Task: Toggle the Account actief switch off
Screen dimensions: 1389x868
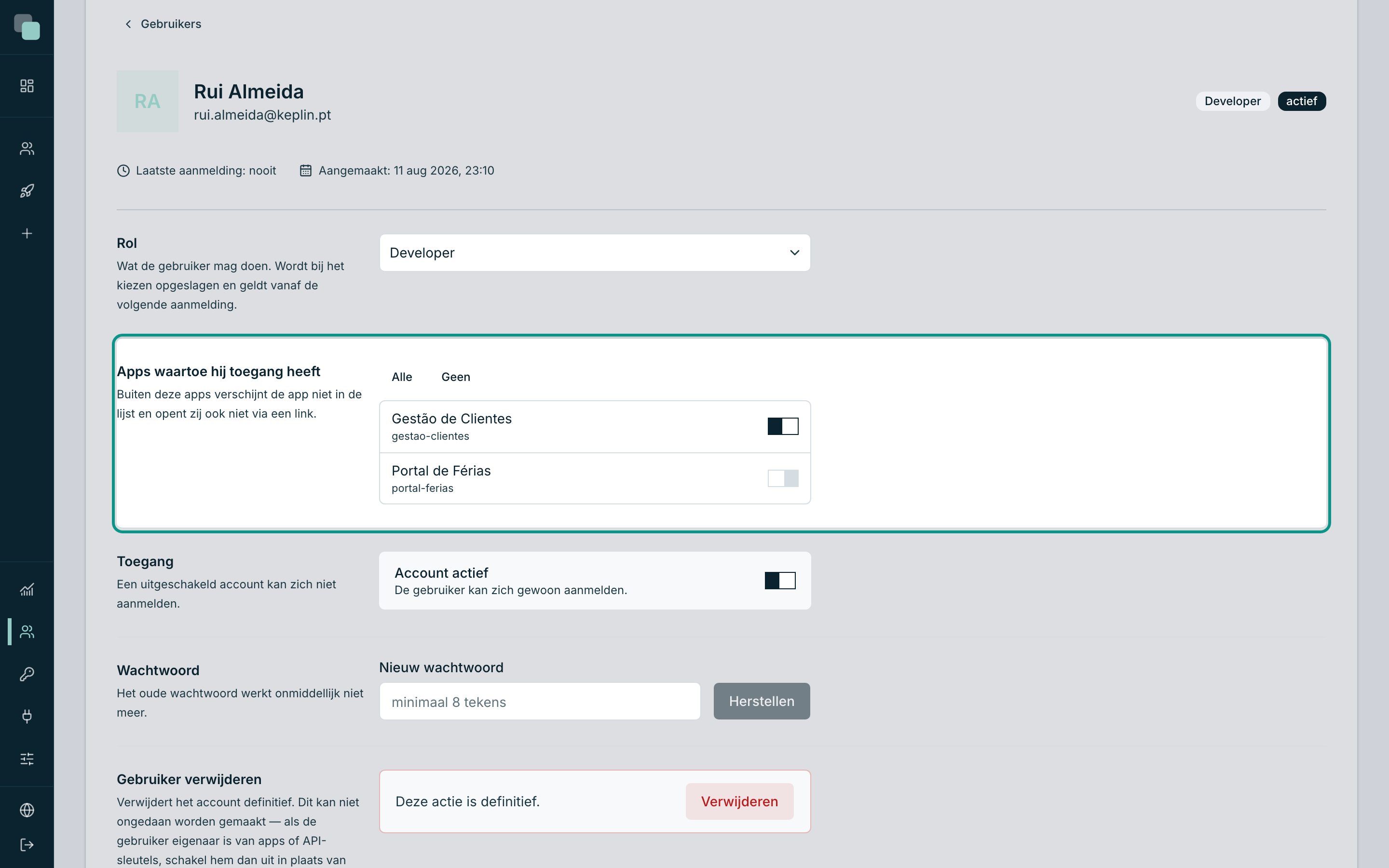Action: pyautogui.click(x=780, y=581)
